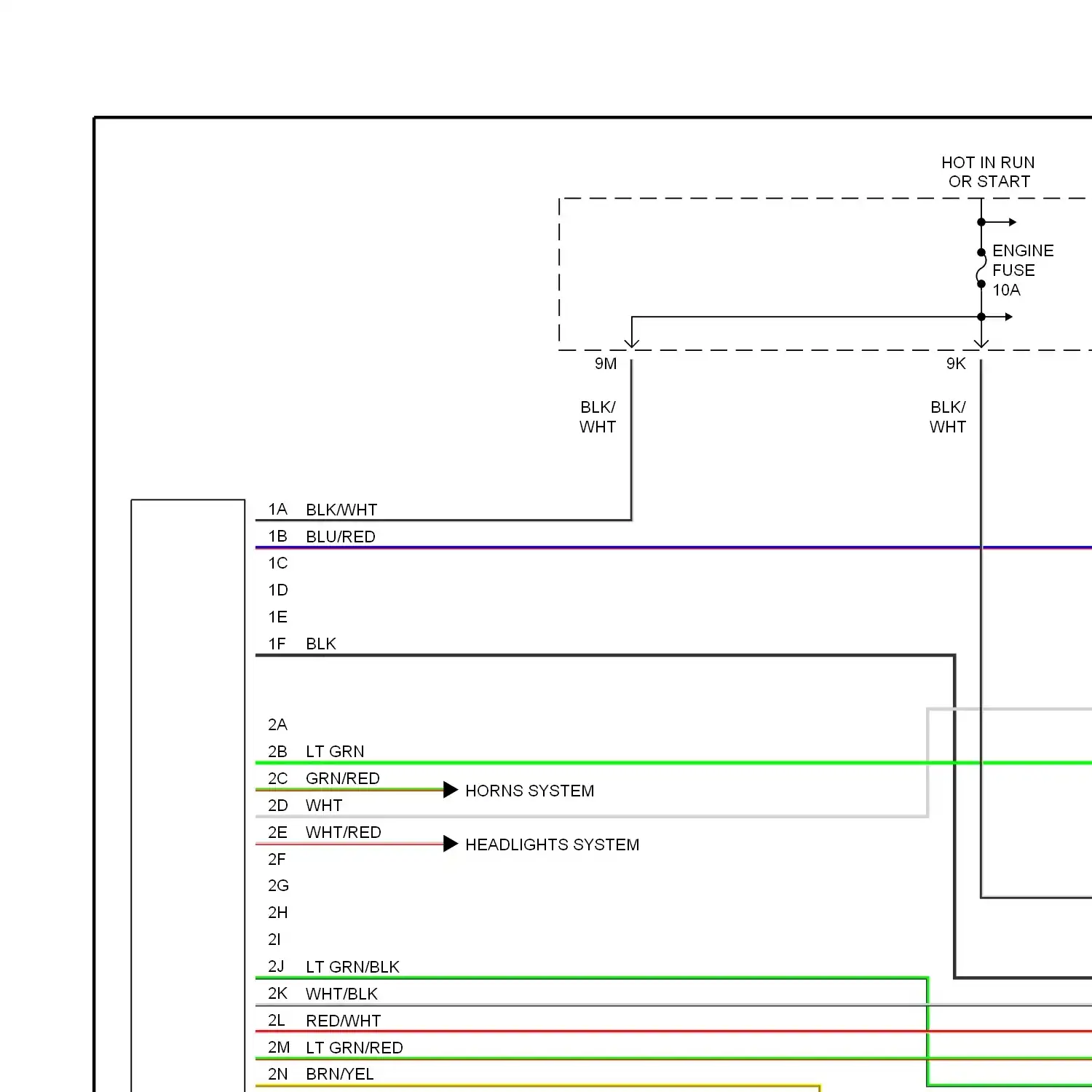Click the right-pointing arrow below the fuse

tap(1008, 317)
